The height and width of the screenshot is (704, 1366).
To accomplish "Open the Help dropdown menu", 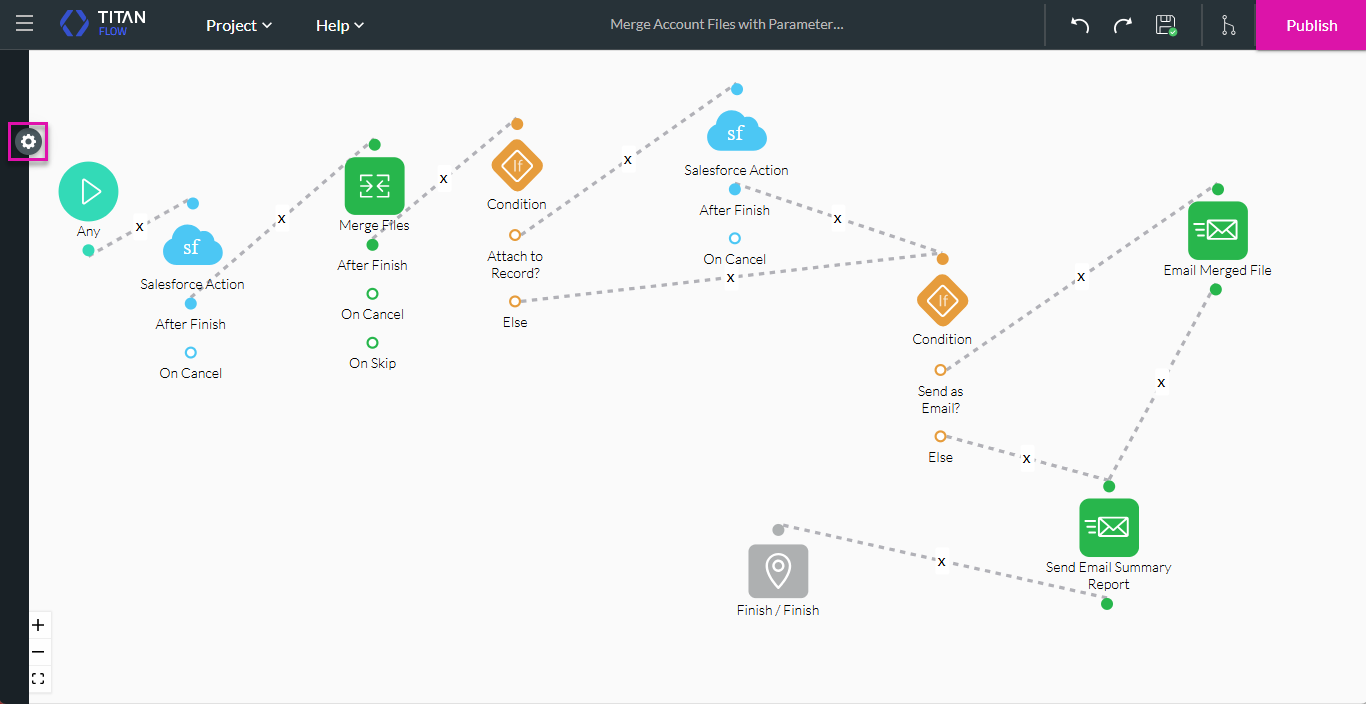I will (x=340, y=25).
